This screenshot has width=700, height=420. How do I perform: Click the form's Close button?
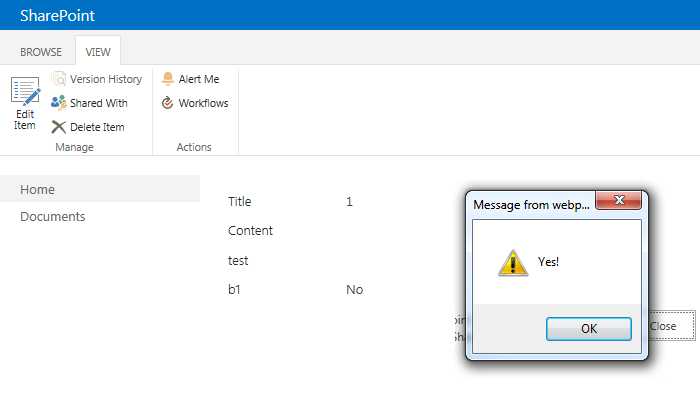coord(663,326)
